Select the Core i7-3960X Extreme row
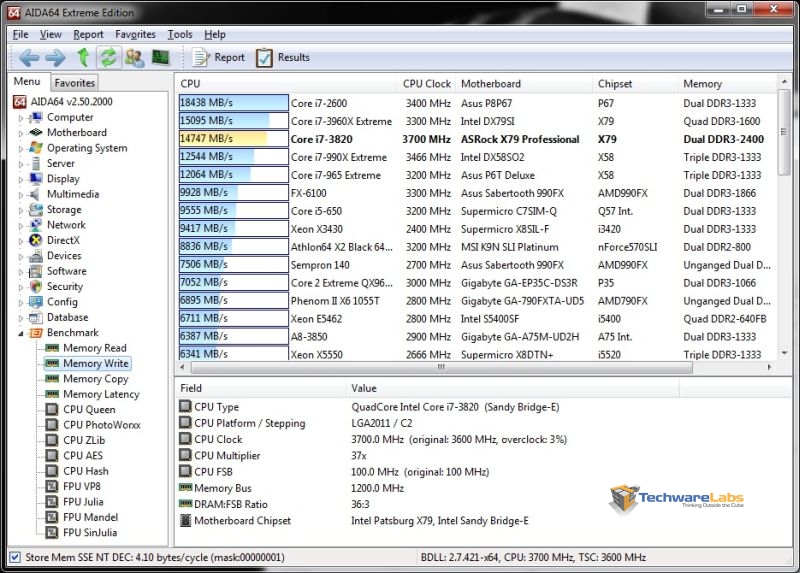The height and width of the screenshot is (573, 800). point(477,121)
